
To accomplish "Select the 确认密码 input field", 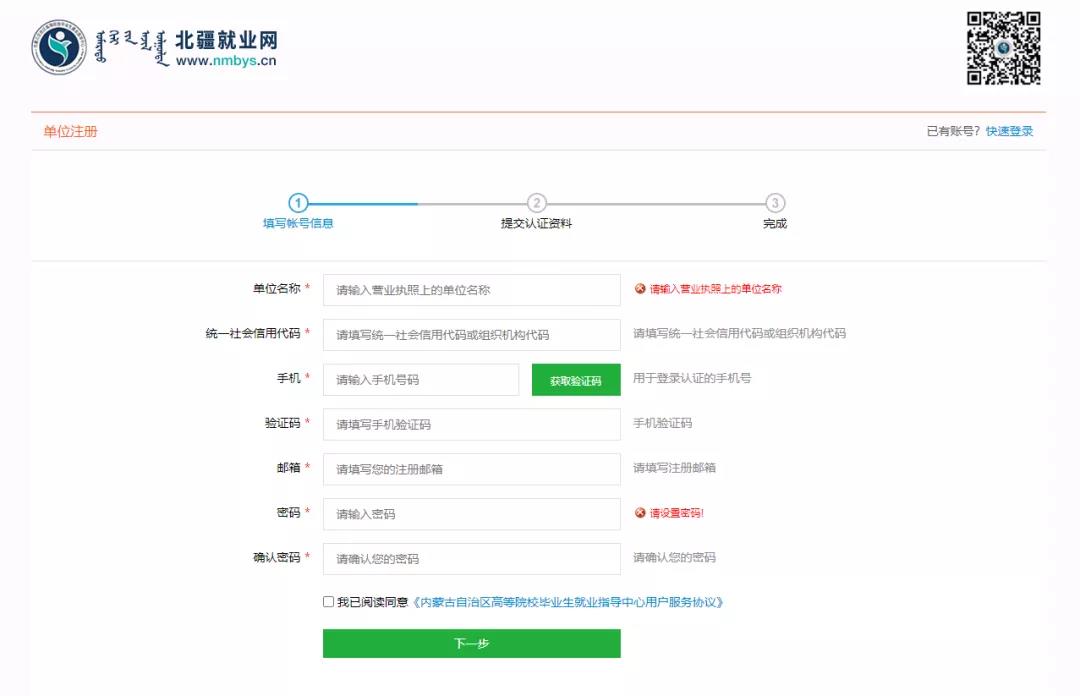I will [471, 559].
